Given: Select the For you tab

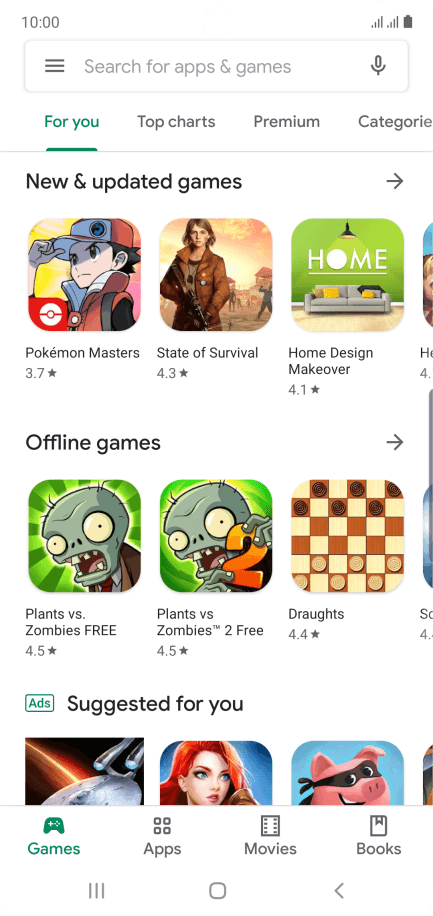Looking at the screenshot, I should point(72,122).
